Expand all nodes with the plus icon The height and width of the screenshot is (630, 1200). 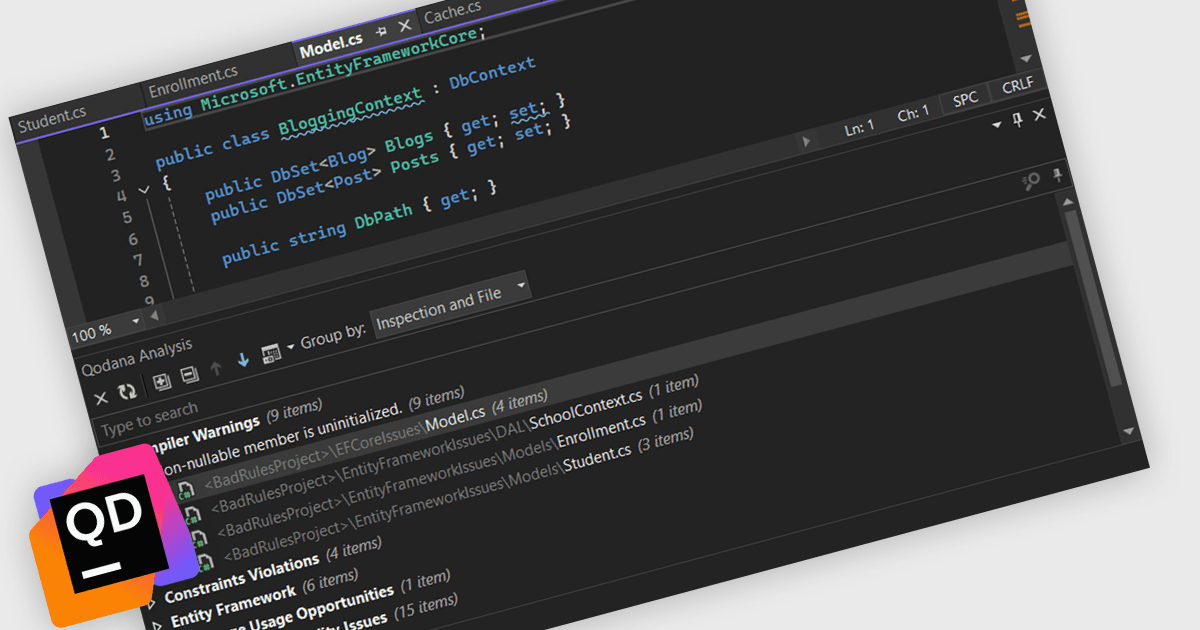tap(161, 384)
